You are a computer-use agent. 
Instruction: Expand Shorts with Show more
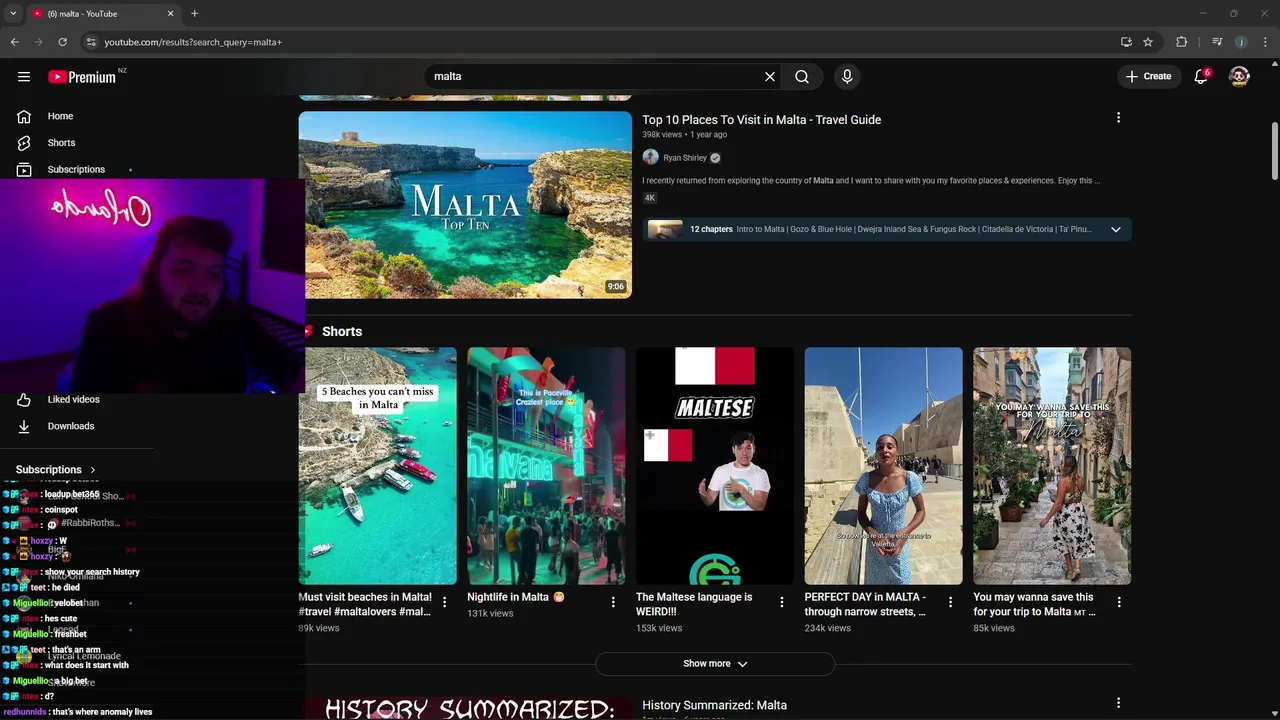(715, 664)
